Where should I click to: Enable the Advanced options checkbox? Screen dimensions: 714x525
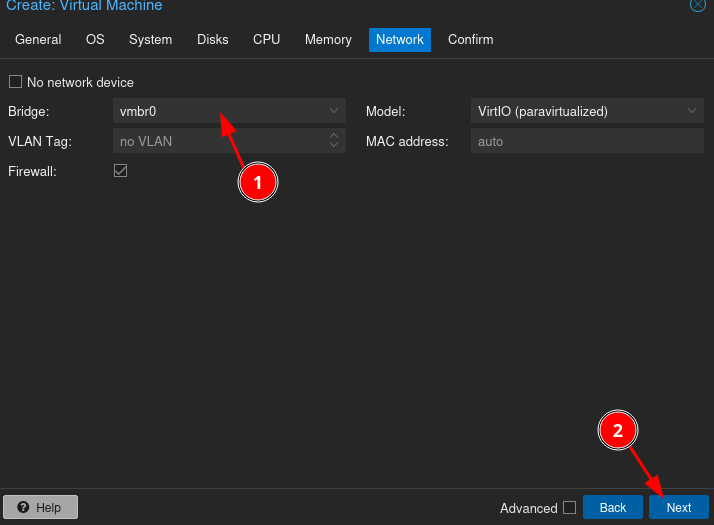coord(569,508)
